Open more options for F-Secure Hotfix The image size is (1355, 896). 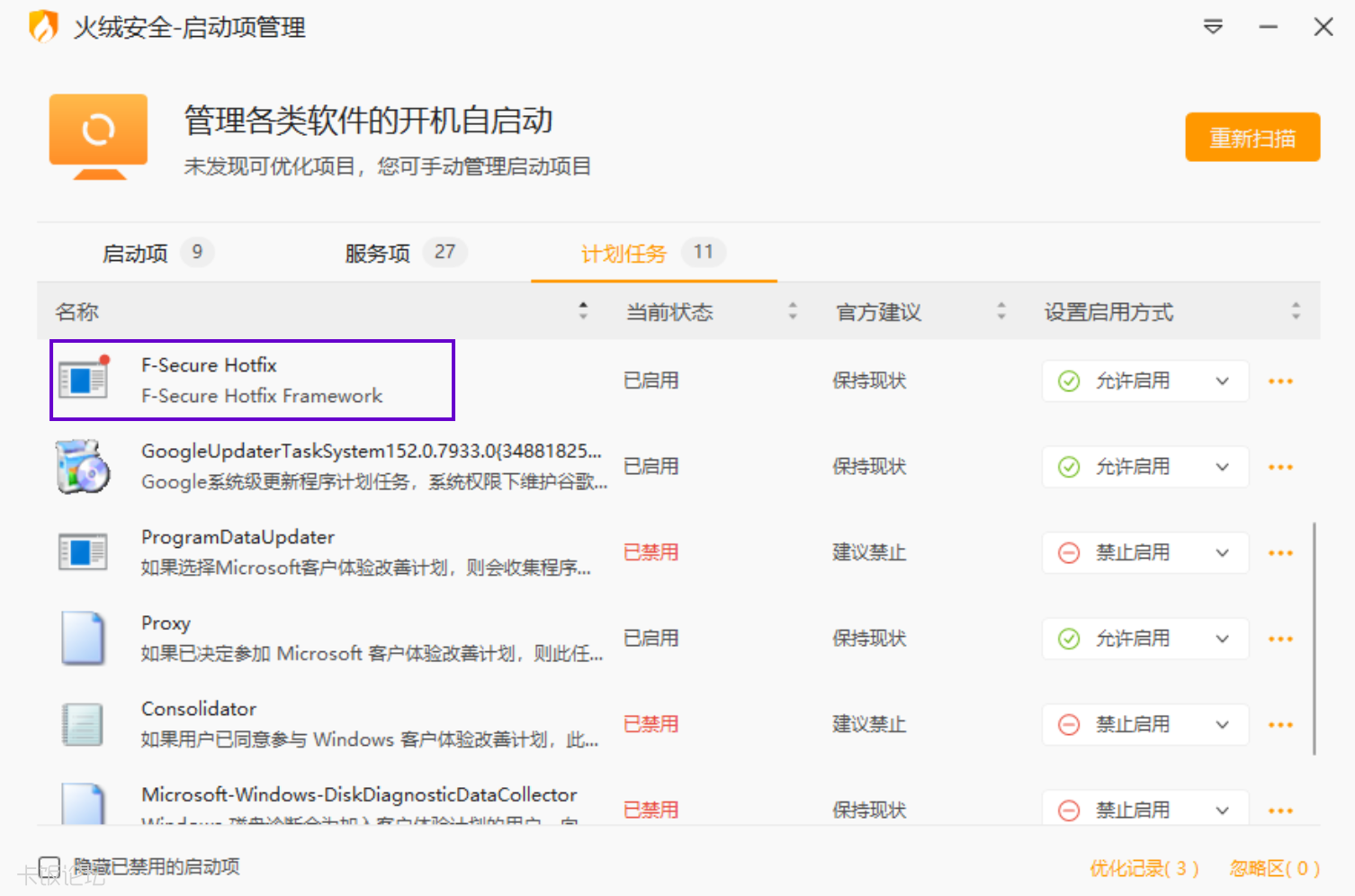1280,381
